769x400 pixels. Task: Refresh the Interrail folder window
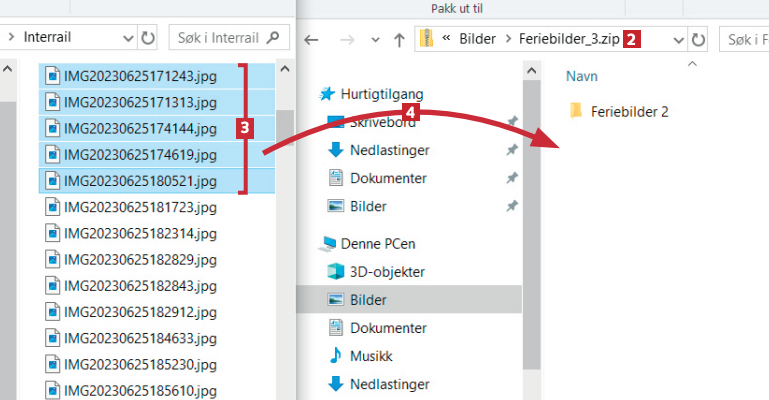coord(148,38)
